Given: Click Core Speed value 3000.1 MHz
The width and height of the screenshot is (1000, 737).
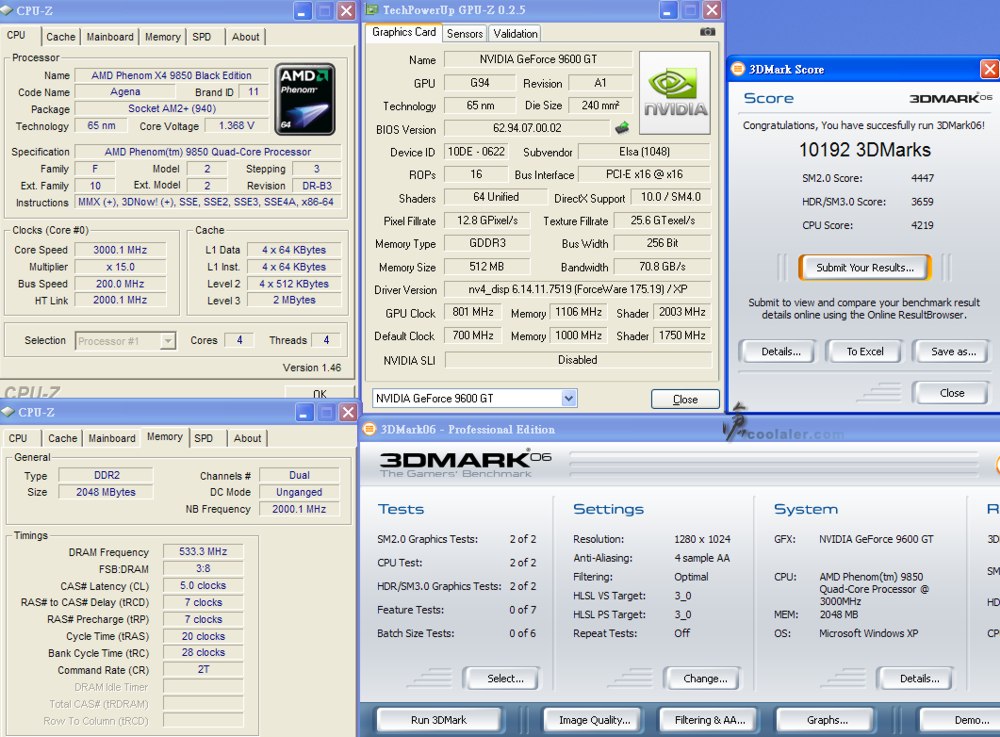Looking at the screenshot, I should [120, 250].
